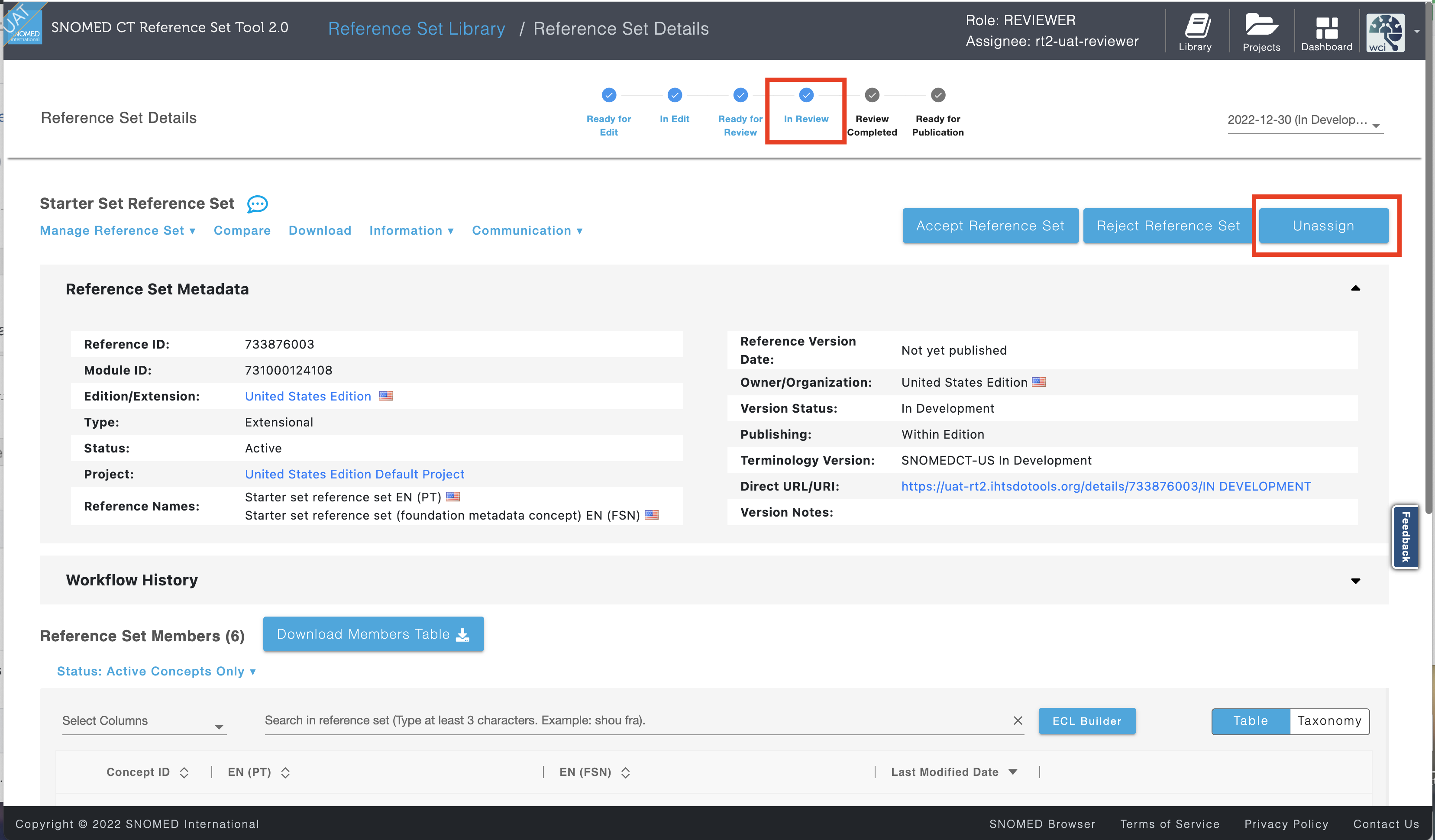
Task: Click the Compare menu item
Action: click(x=242, y=231)
